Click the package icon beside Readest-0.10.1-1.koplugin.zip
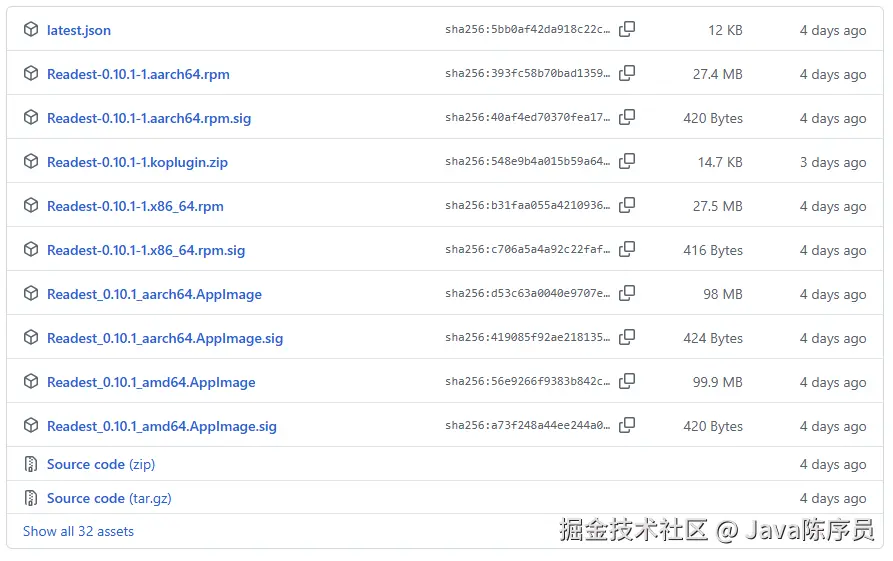The height and width of the screenshot is (561, 893). pos(31,161)
